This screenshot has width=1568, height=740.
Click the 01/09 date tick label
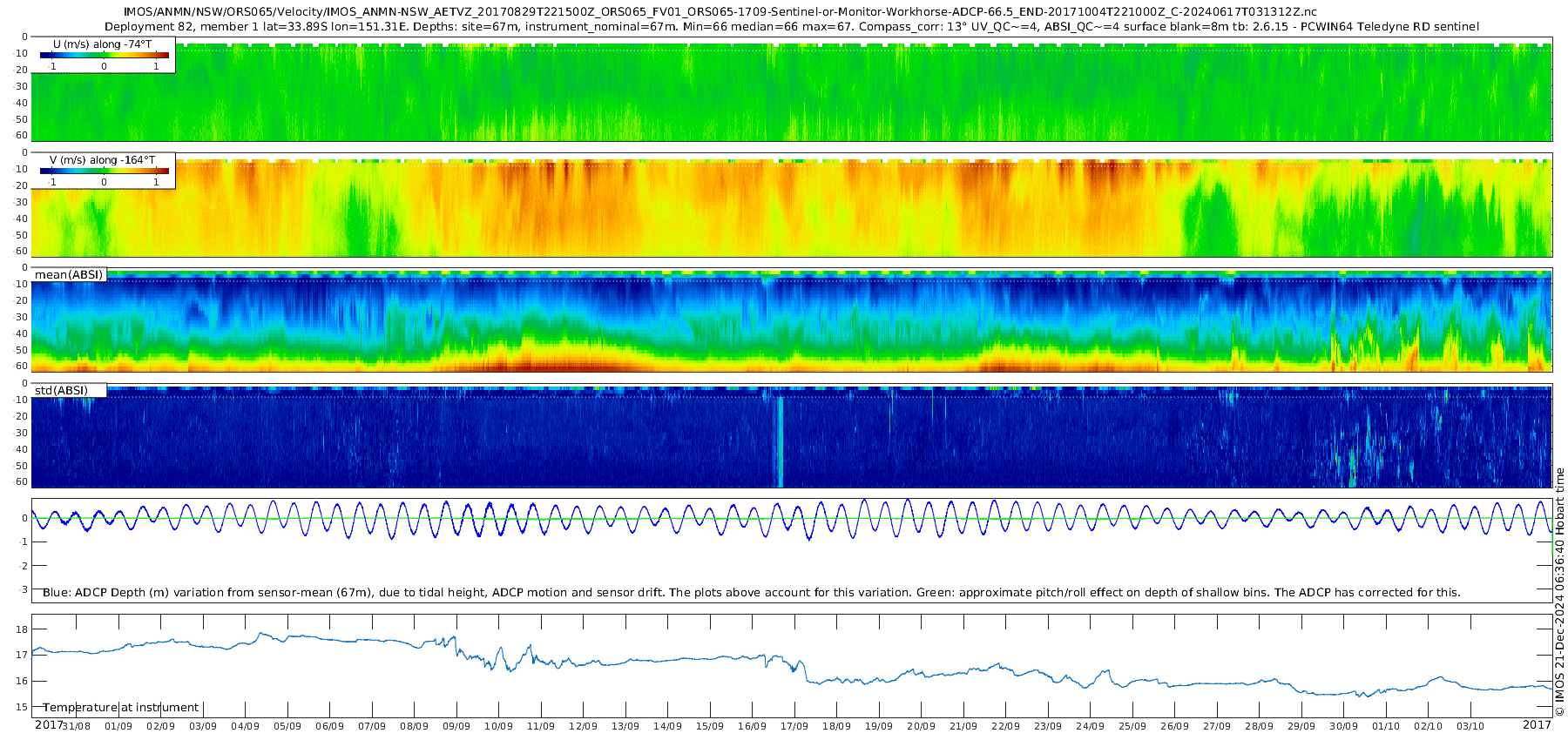pos(118,726)
